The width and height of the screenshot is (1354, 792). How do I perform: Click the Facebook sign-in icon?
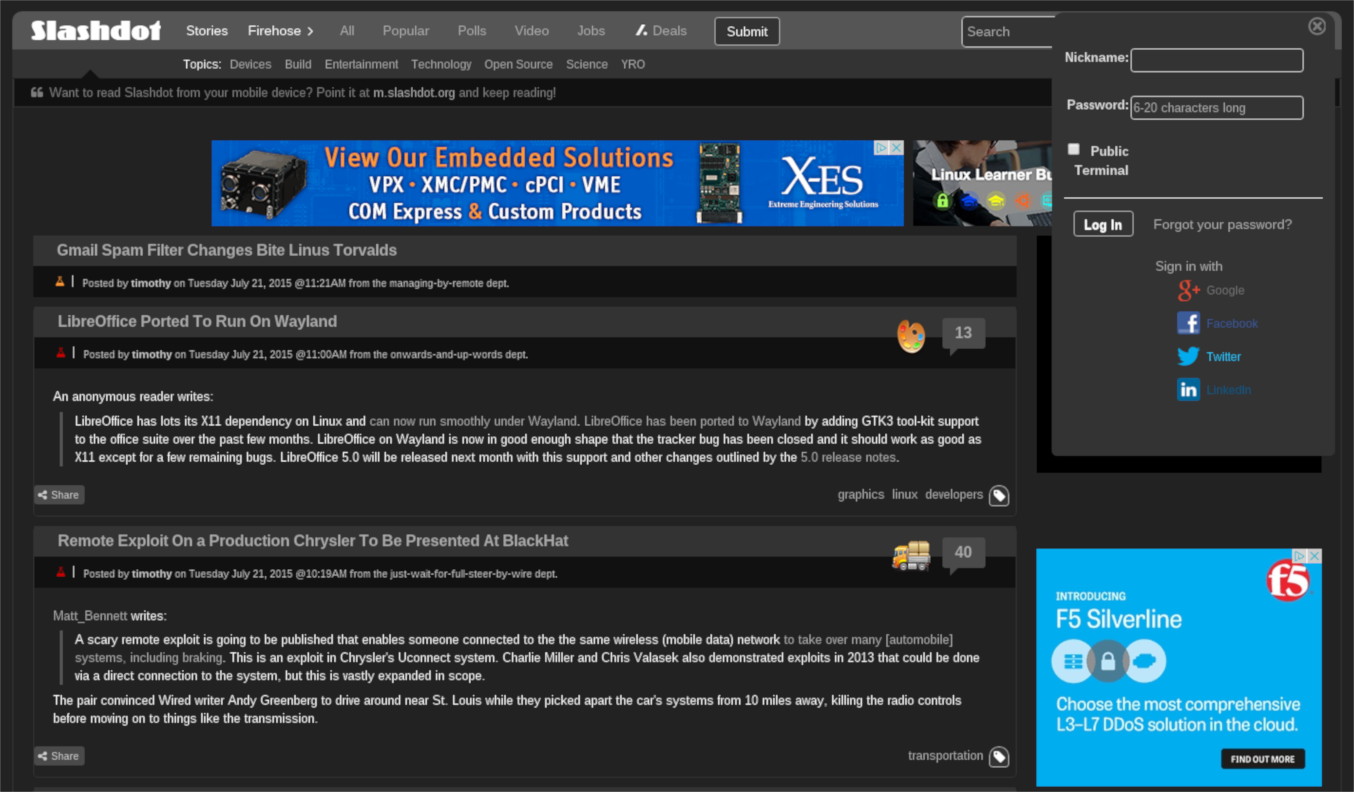tap(1188, 323)
